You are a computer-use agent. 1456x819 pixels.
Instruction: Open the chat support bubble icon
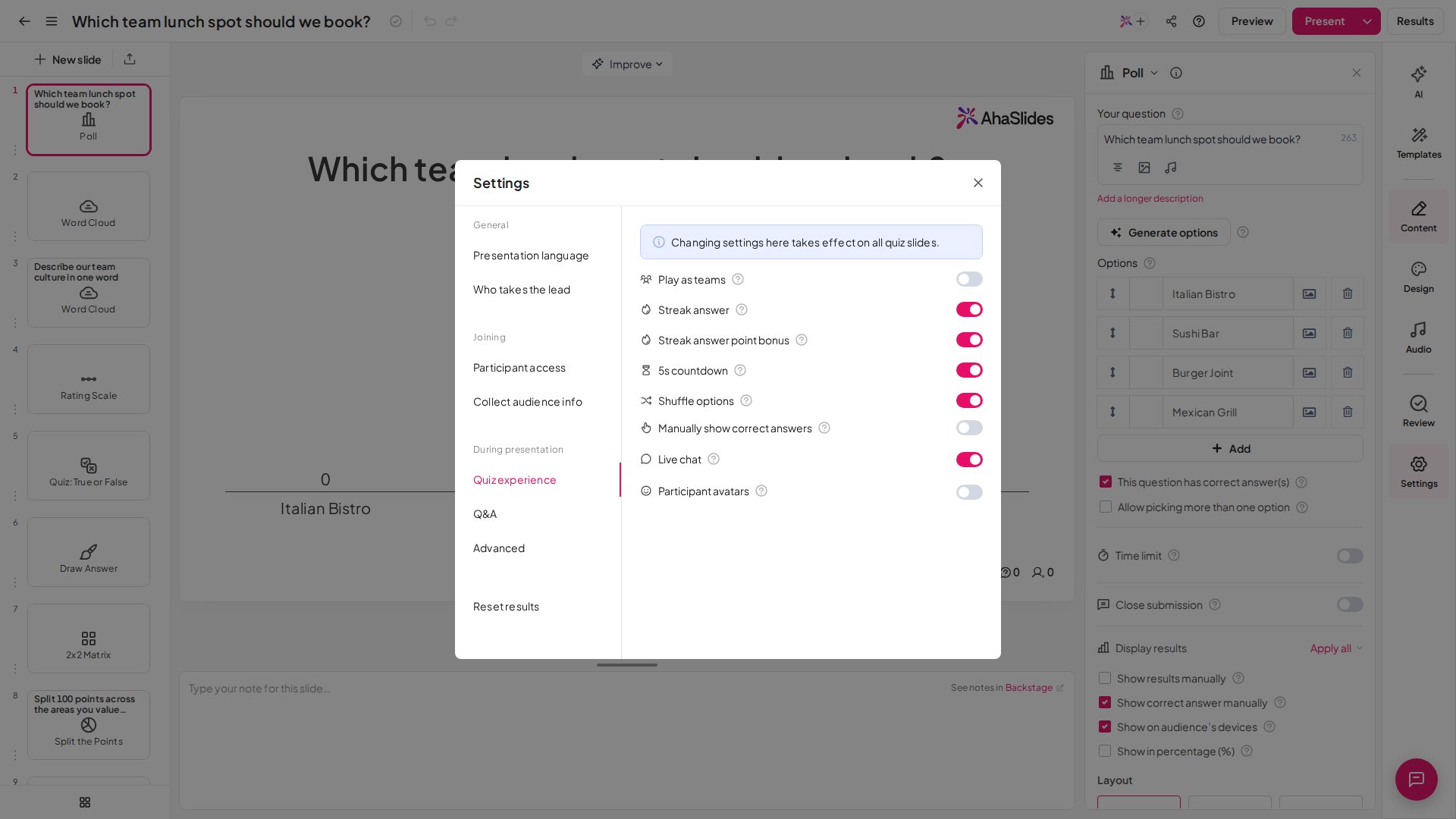(1416, 779)
